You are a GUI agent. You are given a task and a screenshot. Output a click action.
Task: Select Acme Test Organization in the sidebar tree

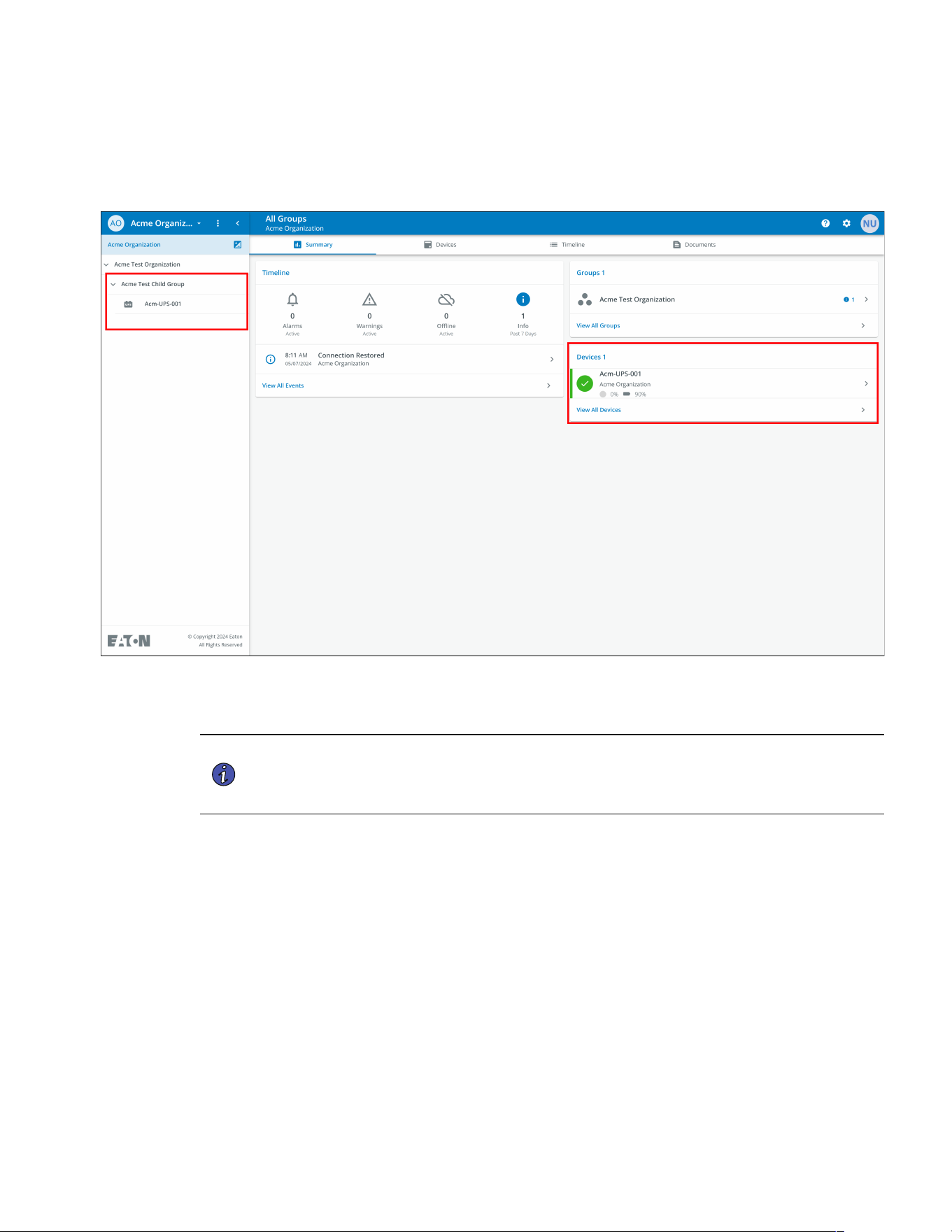click(x=147, y=264)
